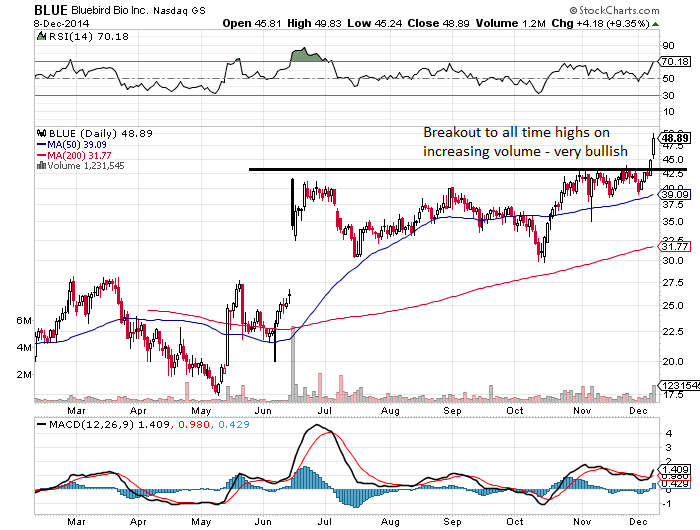The width and height of the screenshot is (700, 530).
Task: Click the 2M volume axis label
Action: [x=24, y=374]
